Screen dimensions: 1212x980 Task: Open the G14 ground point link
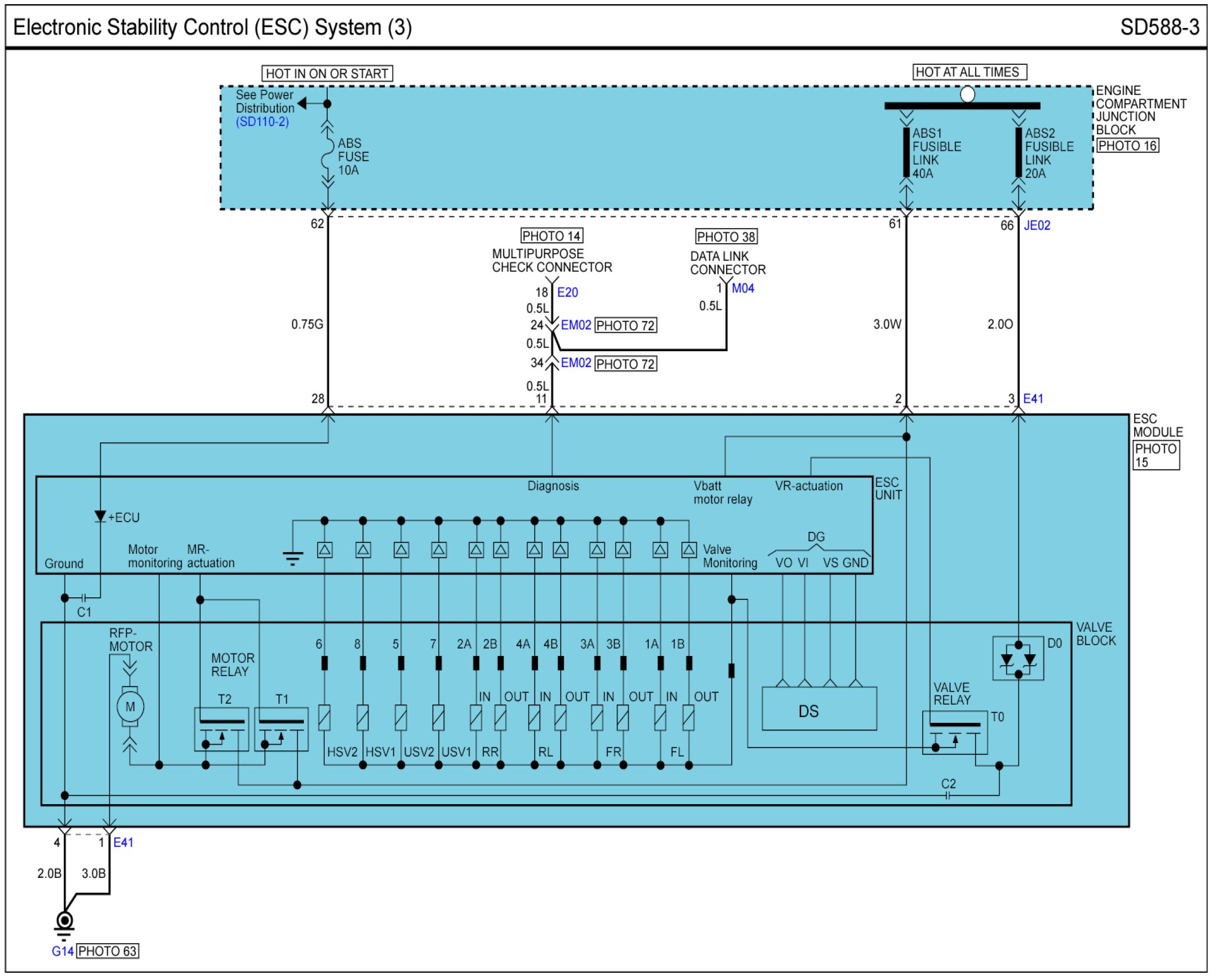pyautogui.click(x=62, y=951)
